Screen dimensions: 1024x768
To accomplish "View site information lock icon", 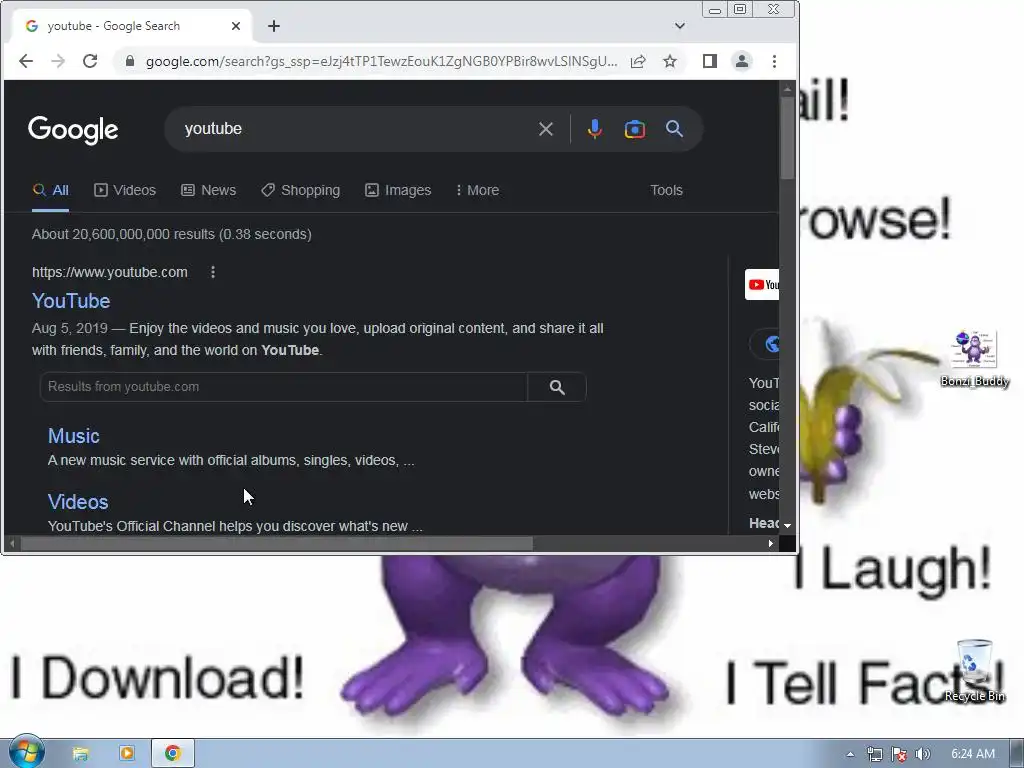I will [130, 61].
